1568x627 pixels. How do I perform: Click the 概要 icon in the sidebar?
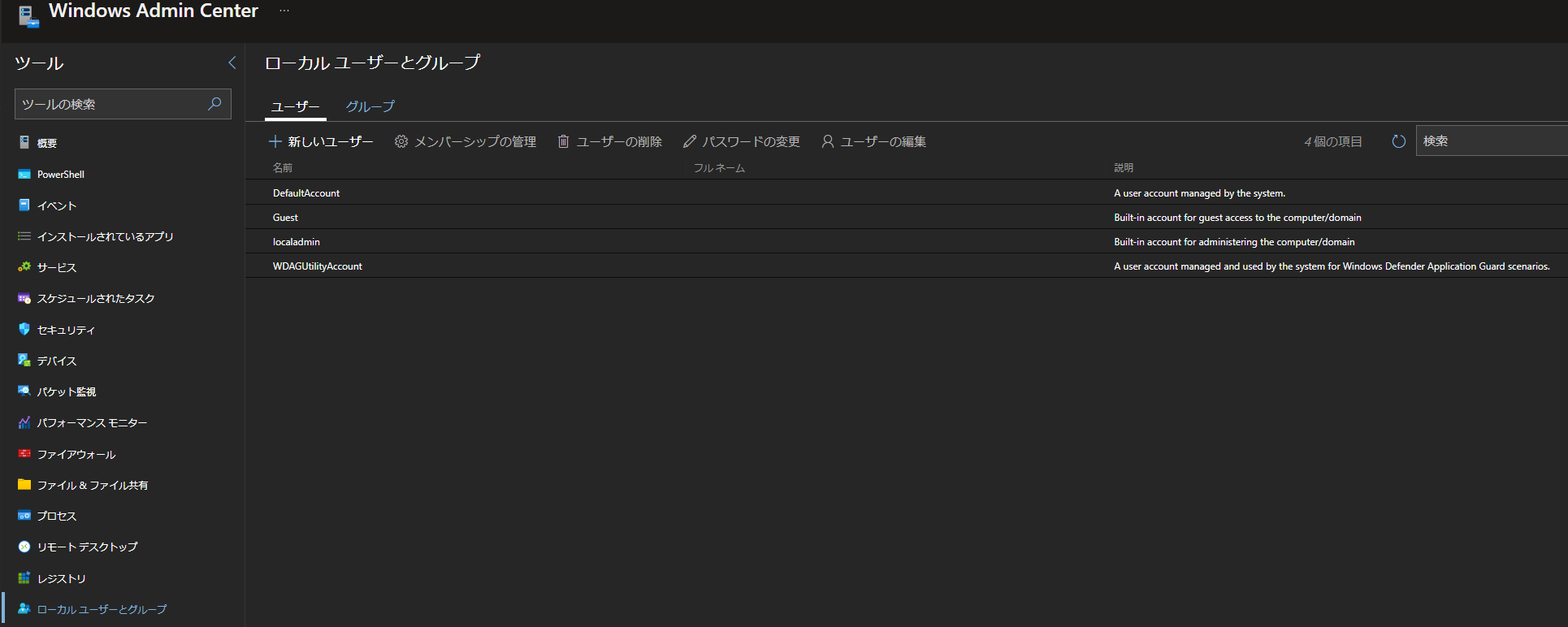coord(24,142)
